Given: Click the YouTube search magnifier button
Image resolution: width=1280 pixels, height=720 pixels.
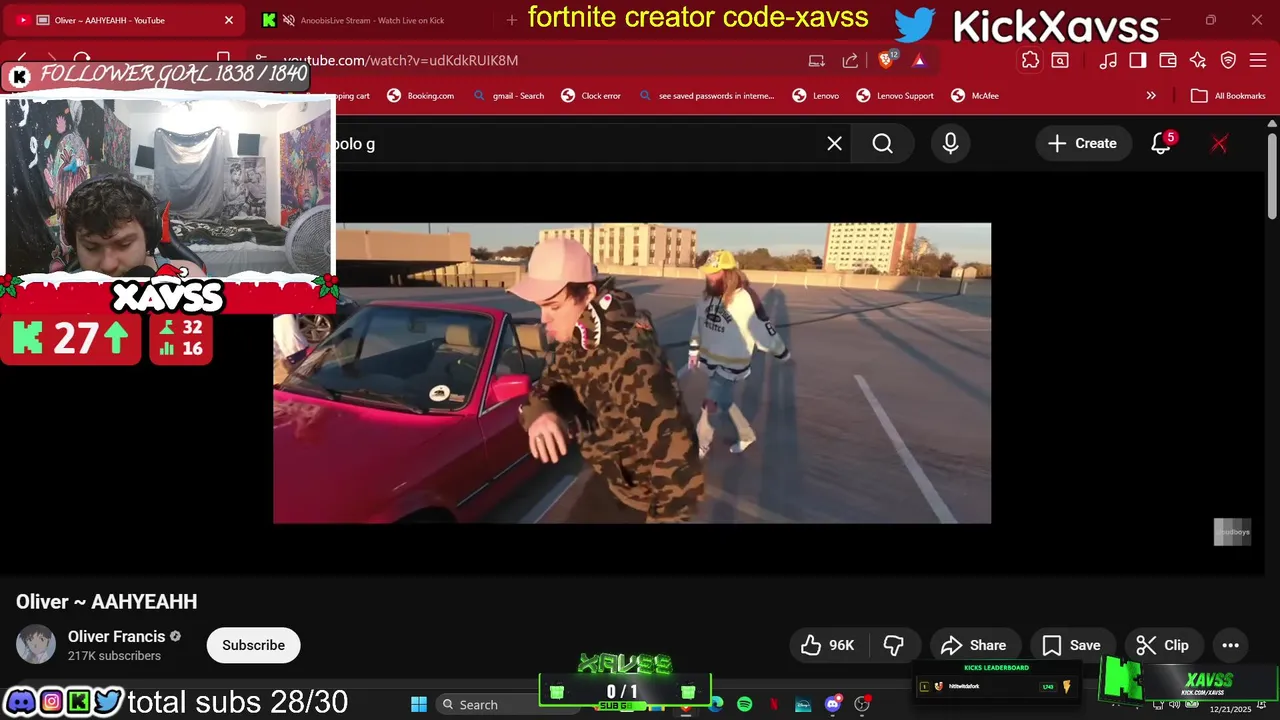Looking at the screenshot, I should (882, 144).
